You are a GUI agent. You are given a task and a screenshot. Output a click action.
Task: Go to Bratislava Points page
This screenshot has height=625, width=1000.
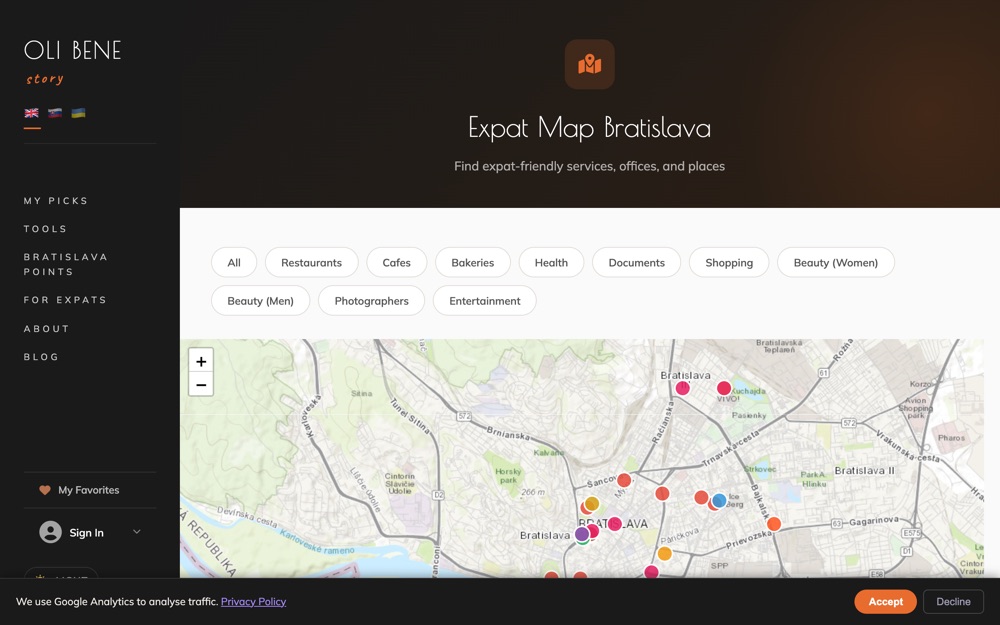click(x=66, y=264)
